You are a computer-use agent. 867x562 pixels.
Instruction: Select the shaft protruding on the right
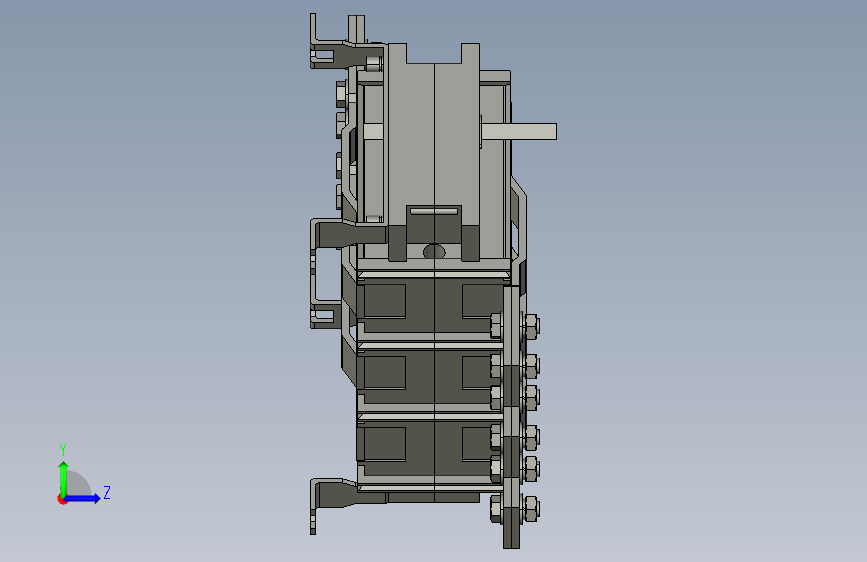519,131
